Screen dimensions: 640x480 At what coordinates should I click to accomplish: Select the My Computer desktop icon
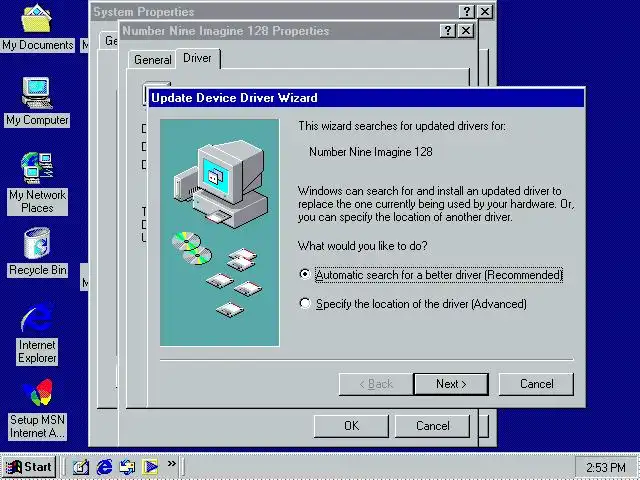click(37, 102)
